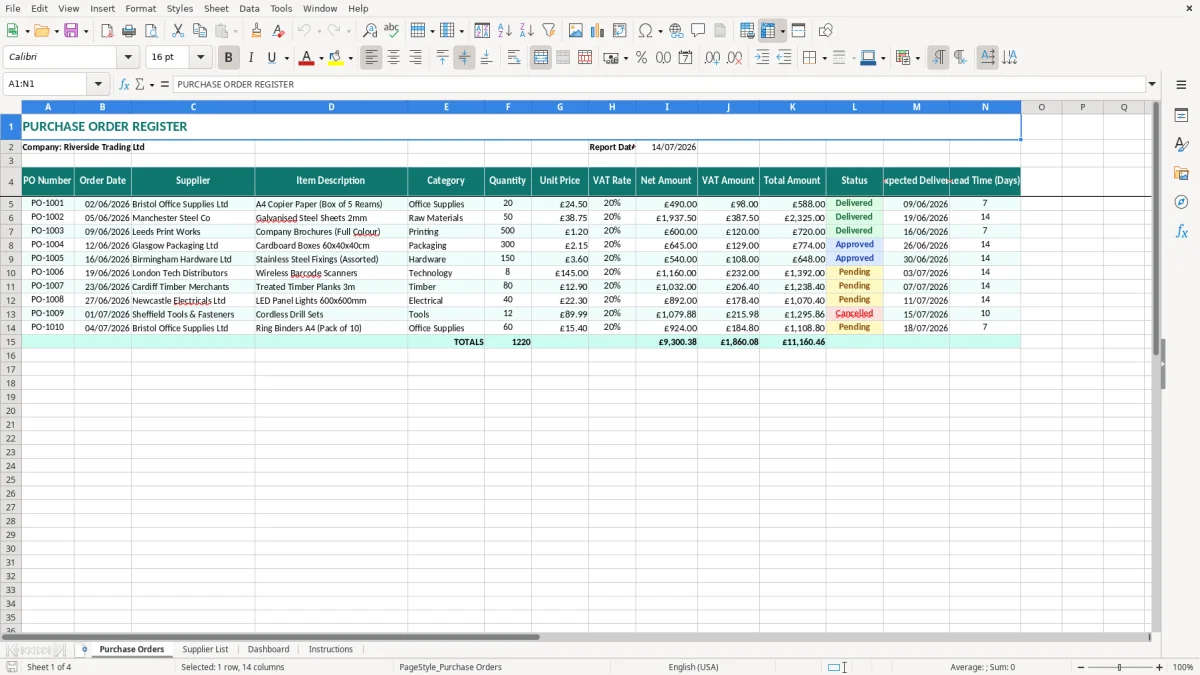Open the Special Character omega icon
1200x675 pixels.
tap(645, 31)
